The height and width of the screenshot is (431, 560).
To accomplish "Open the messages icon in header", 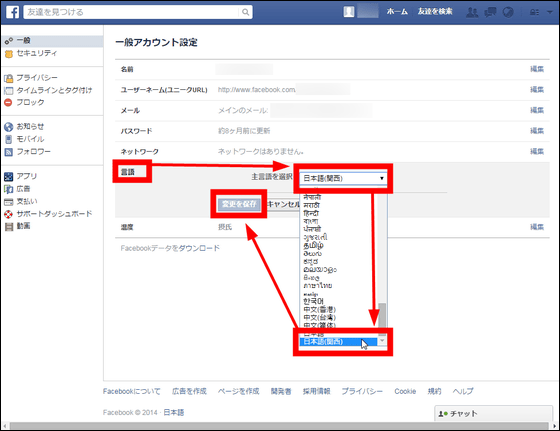I will tap(490, 12).
